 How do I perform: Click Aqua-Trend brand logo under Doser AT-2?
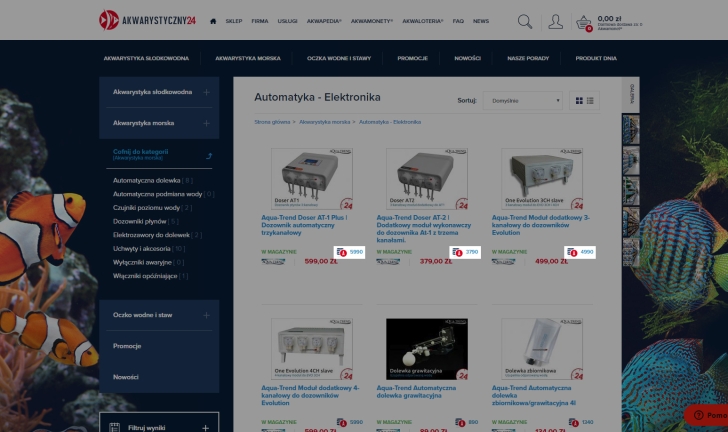point(388,262)
